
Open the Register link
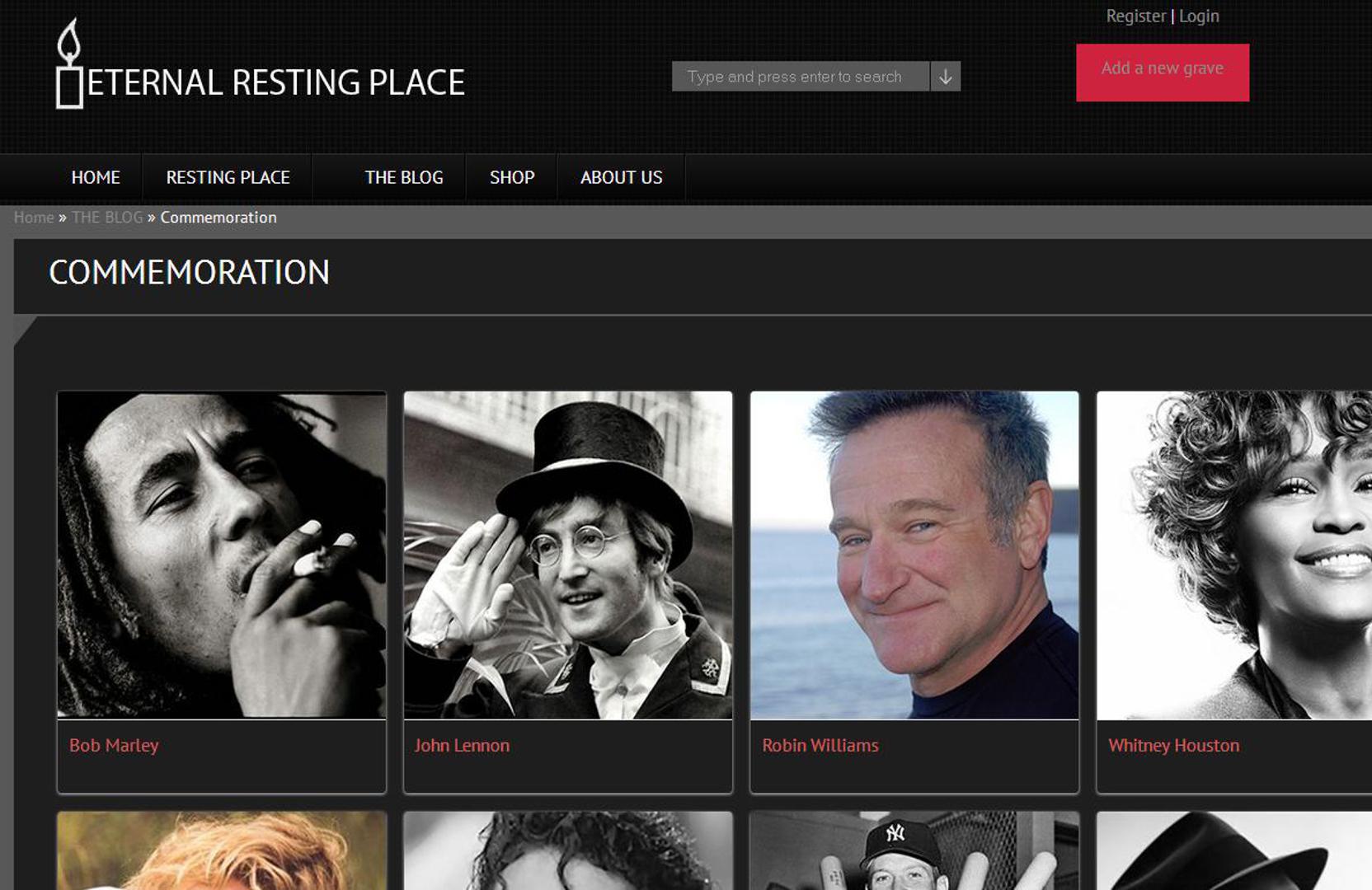click(x=1135, y=16)
